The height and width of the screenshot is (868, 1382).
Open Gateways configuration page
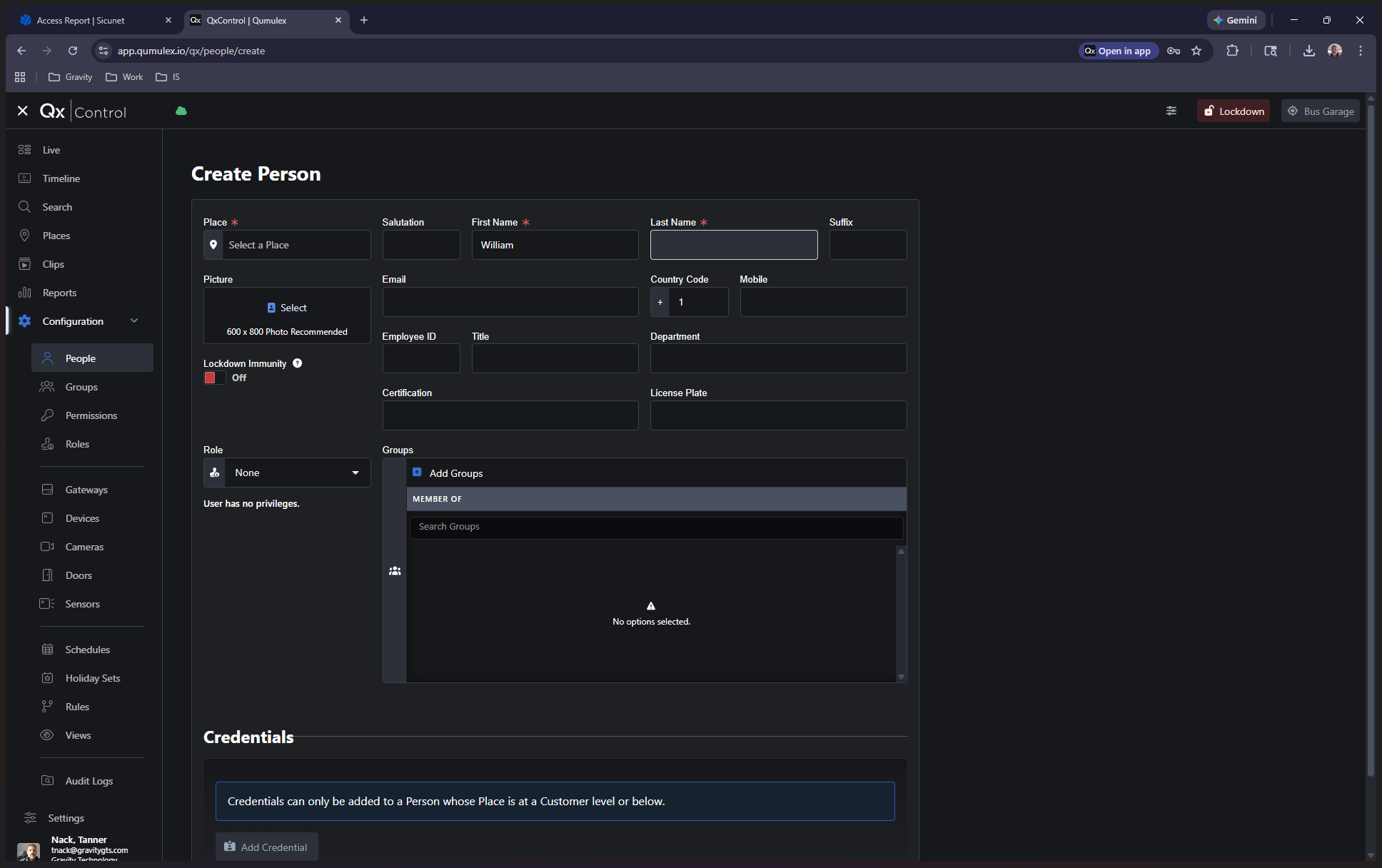(86, 490)
